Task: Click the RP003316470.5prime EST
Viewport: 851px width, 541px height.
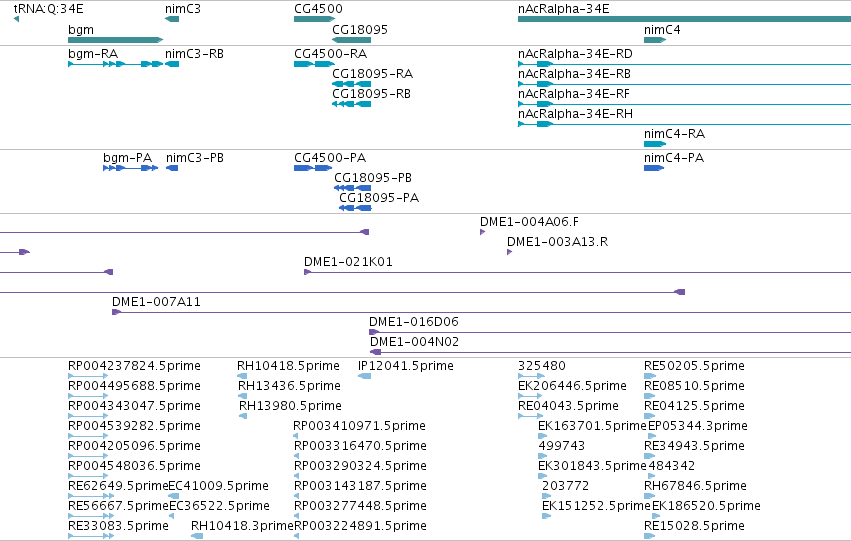Action: [x=296, y=456]
